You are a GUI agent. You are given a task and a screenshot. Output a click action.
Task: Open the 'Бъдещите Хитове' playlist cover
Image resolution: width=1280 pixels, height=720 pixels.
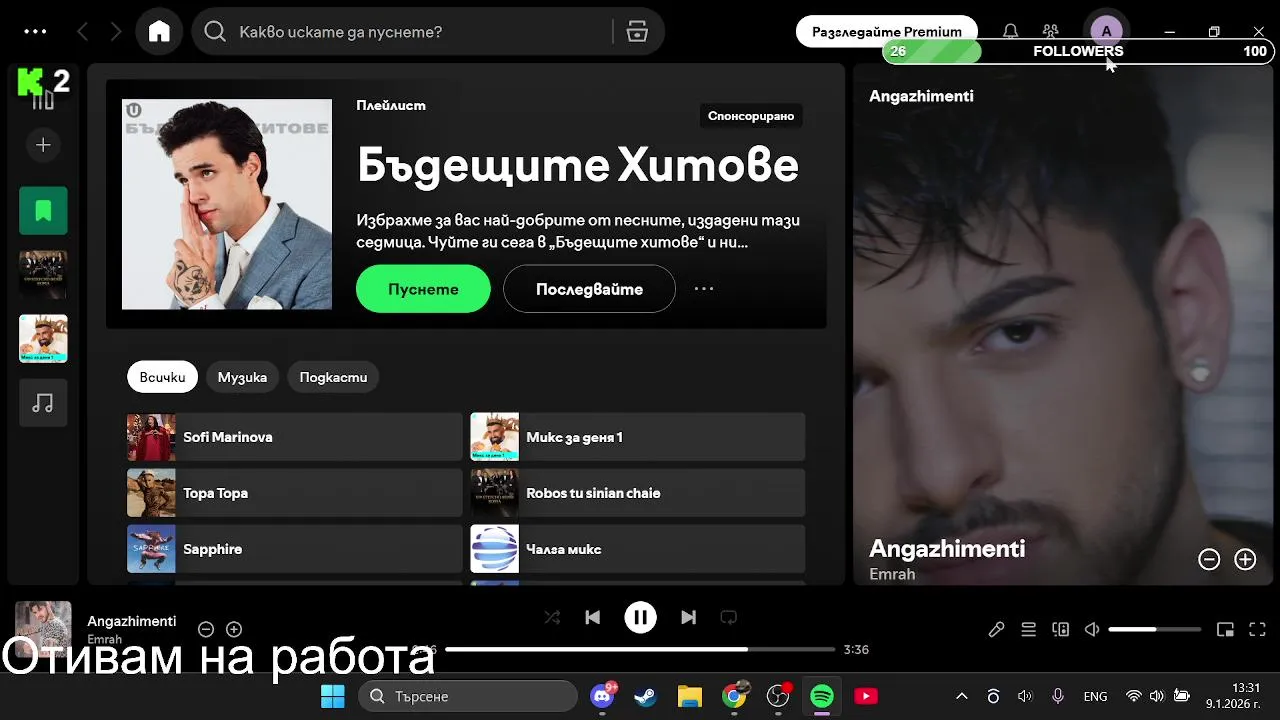click(x=227, y=204)
